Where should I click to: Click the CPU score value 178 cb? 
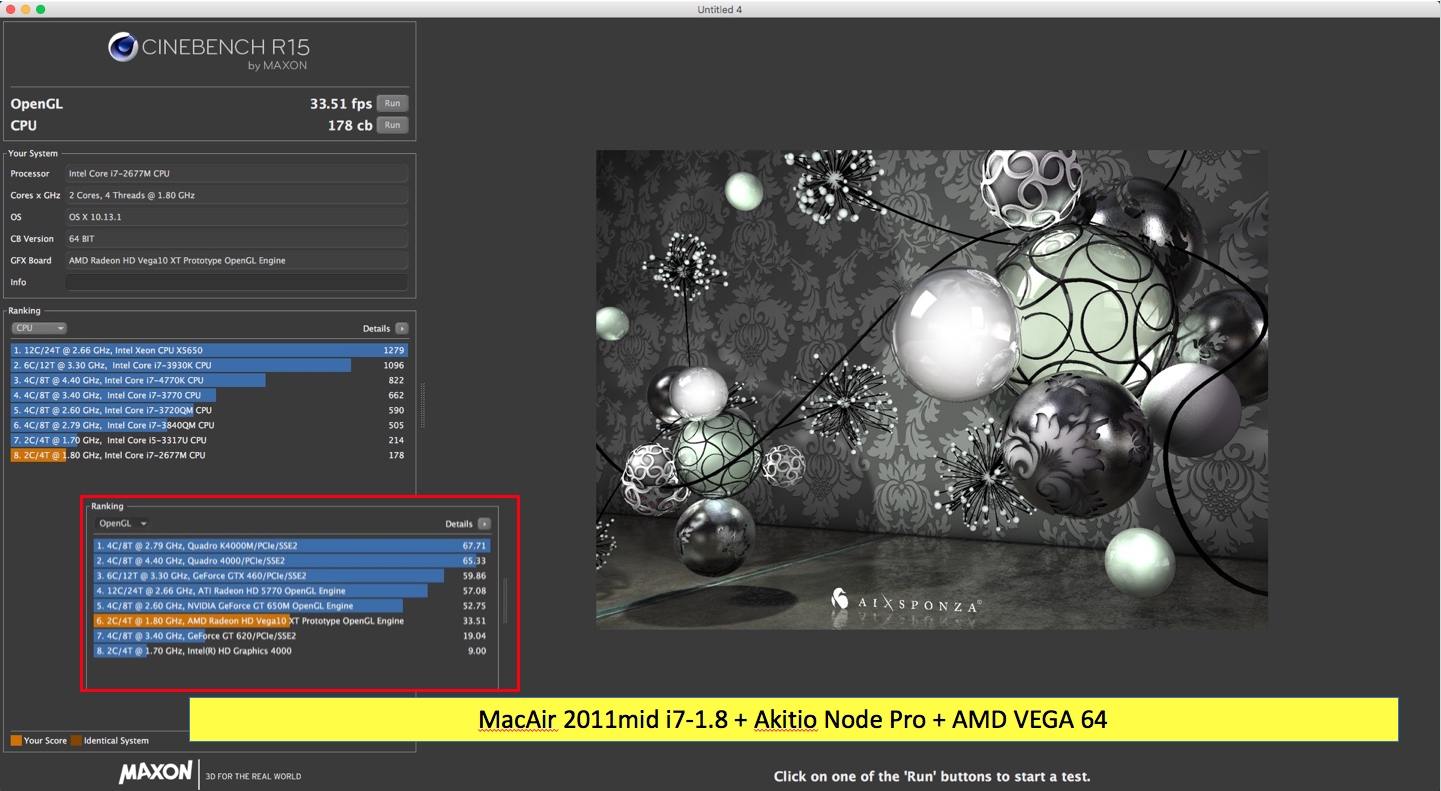pos(350,125)
